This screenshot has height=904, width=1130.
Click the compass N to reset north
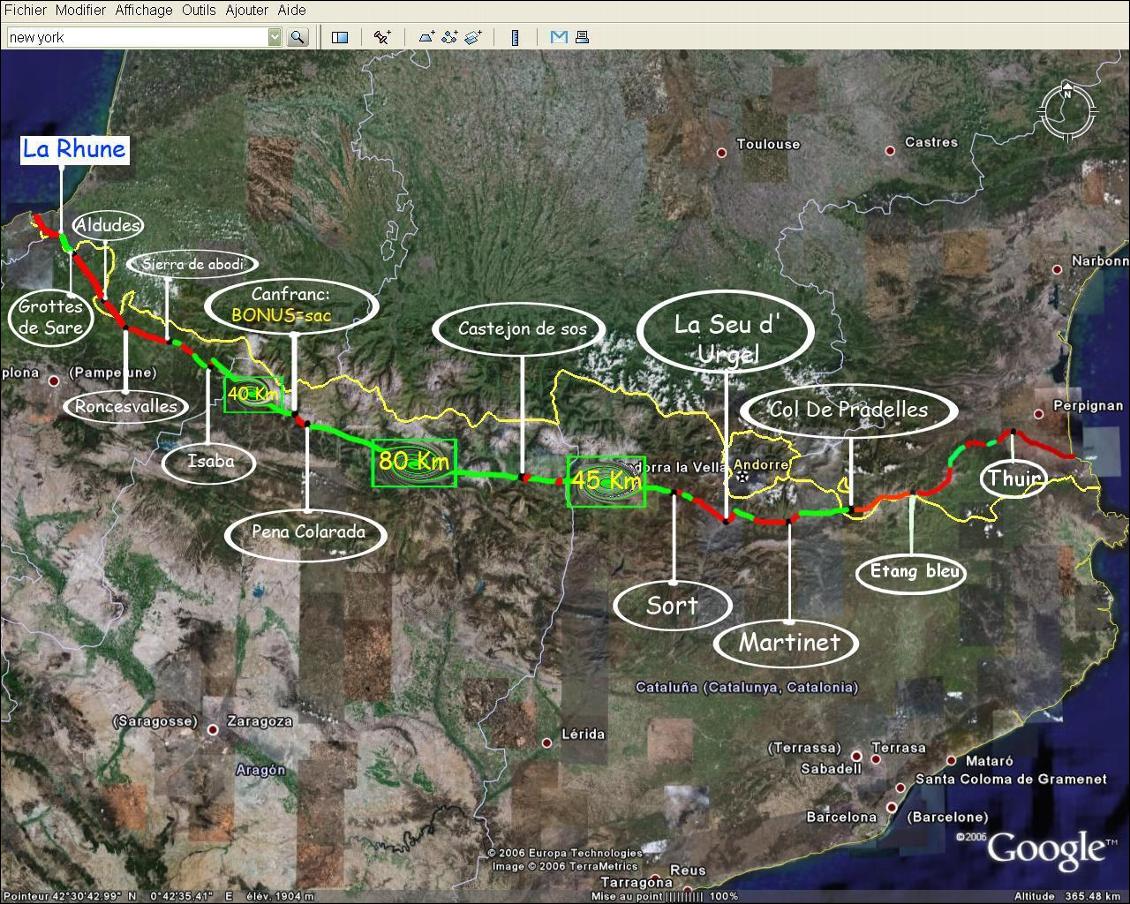[x=1067, y=92]
